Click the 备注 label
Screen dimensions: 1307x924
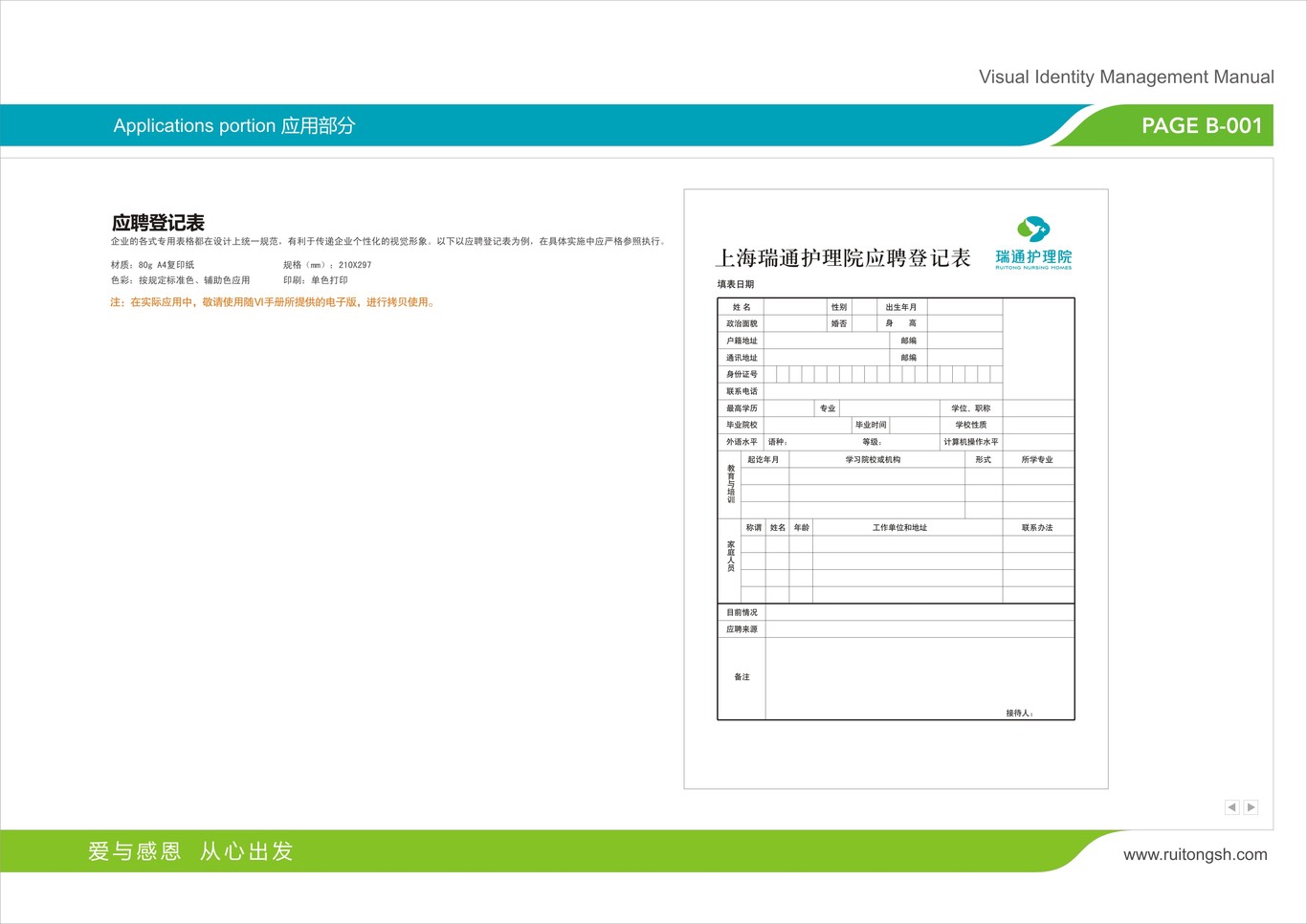click(x=742, y=677)
